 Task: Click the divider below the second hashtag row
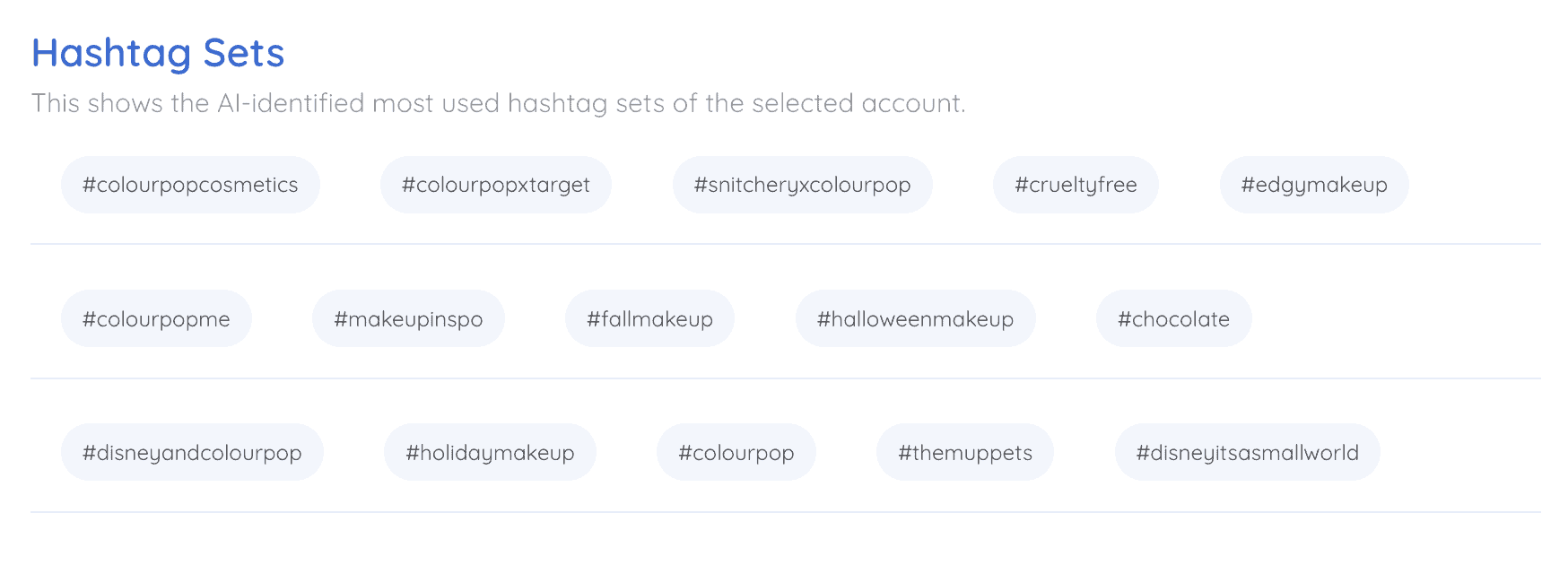coord(786,378)
